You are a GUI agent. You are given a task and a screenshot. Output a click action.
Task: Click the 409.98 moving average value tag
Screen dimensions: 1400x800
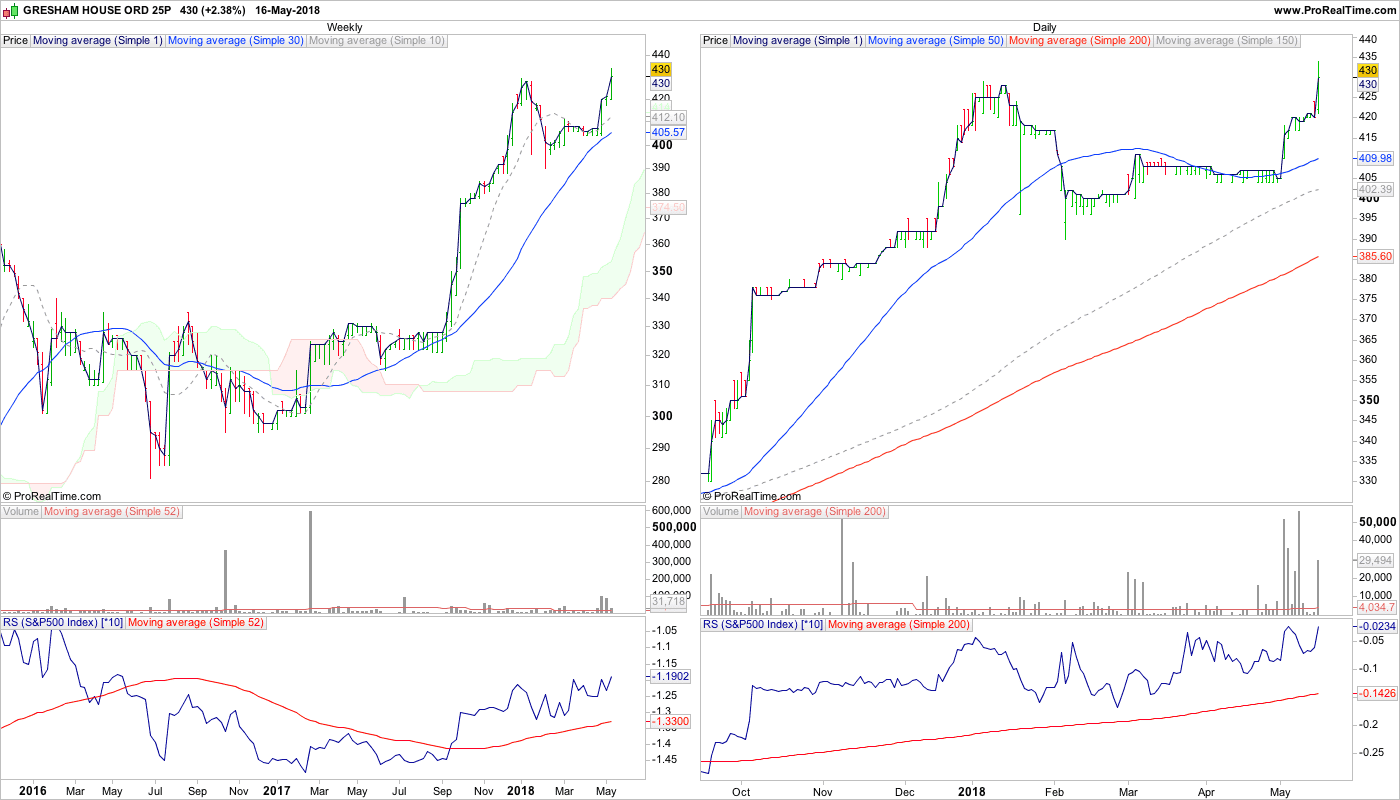tap(1375, 158)
